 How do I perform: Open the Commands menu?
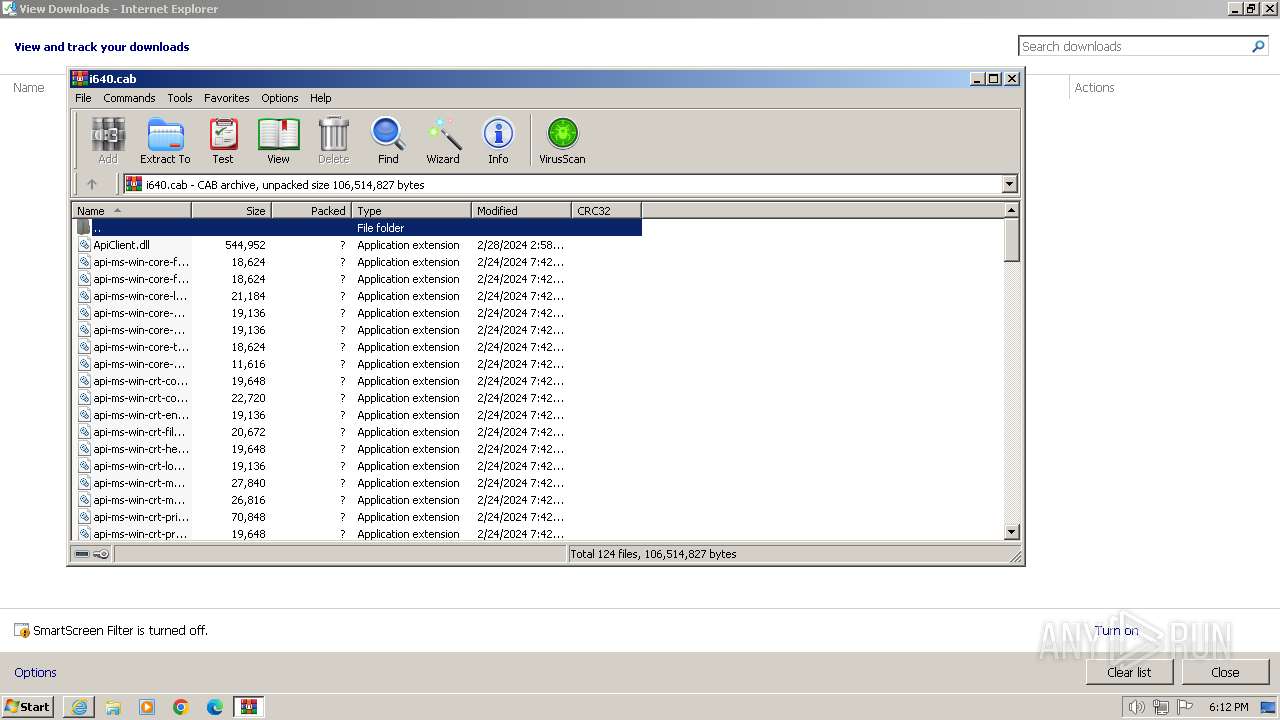129,98
